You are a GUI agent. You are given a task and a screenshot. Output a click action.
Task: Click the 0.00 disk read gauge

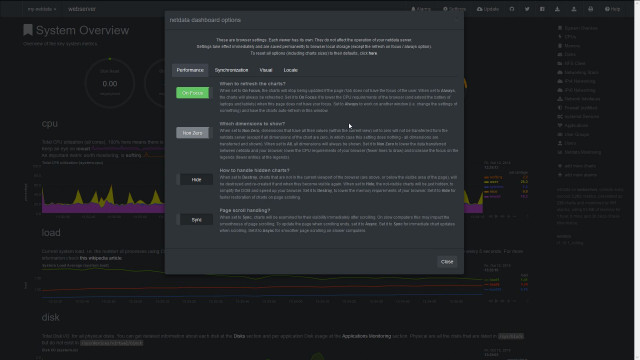click(110, 84)
